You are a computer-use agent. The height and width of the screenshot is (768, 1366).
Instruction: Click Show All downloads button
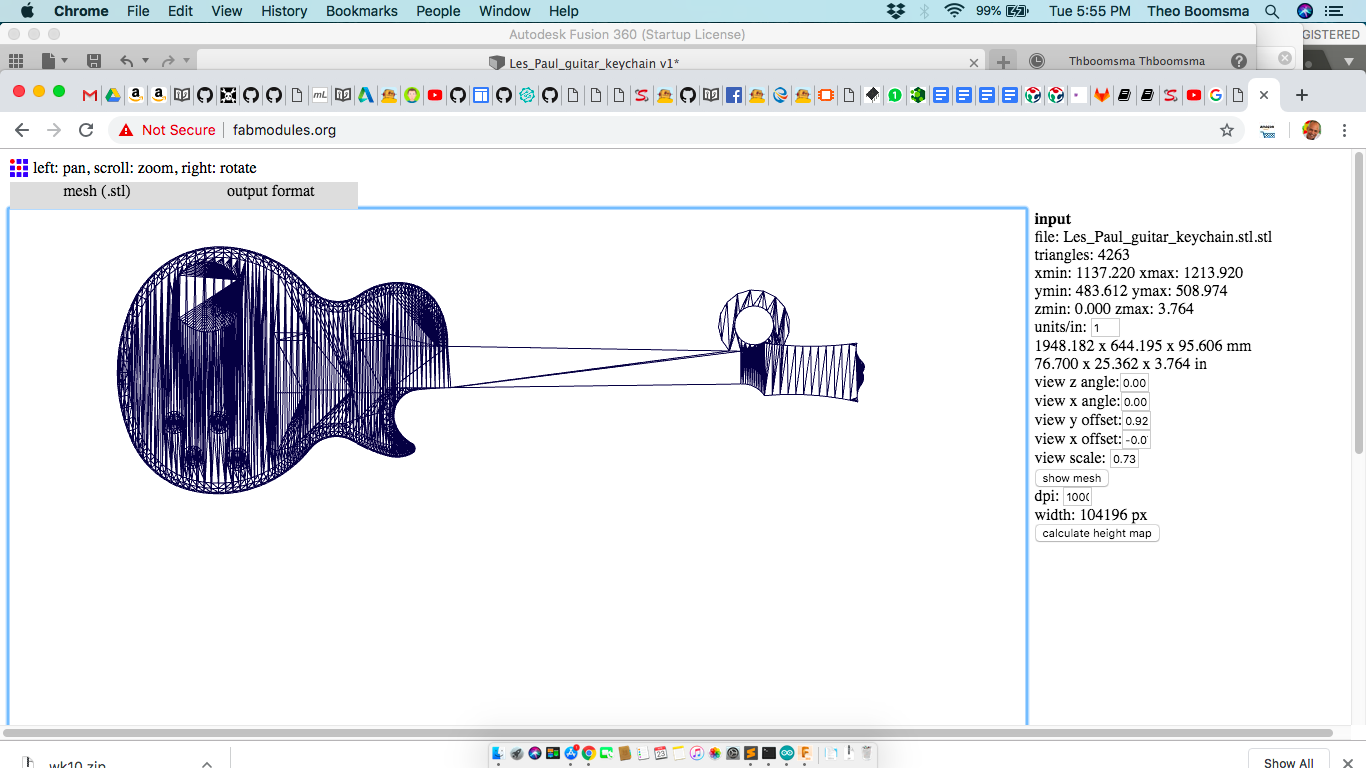1289,762
